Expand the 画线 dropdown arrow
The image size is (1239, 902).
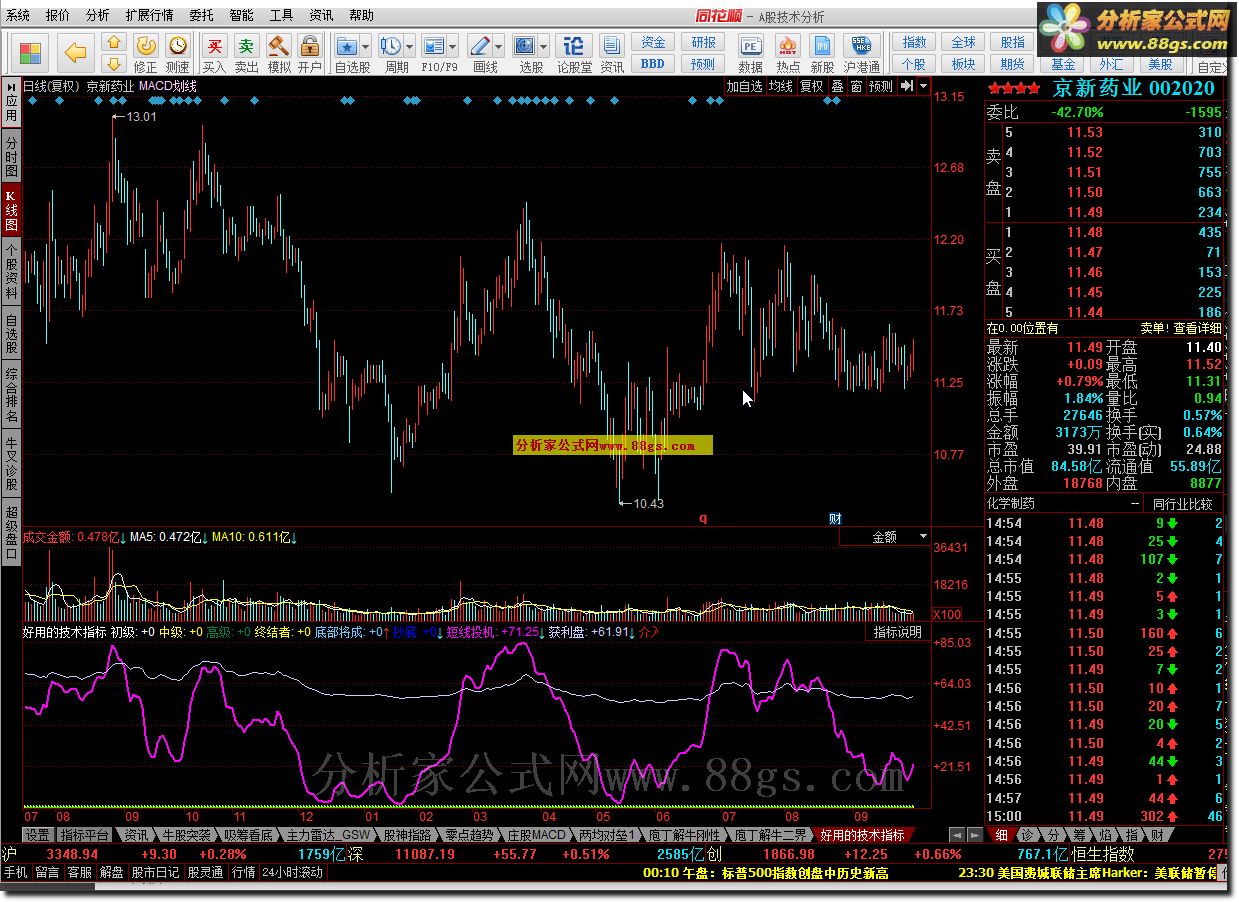[x=499, y=46]
